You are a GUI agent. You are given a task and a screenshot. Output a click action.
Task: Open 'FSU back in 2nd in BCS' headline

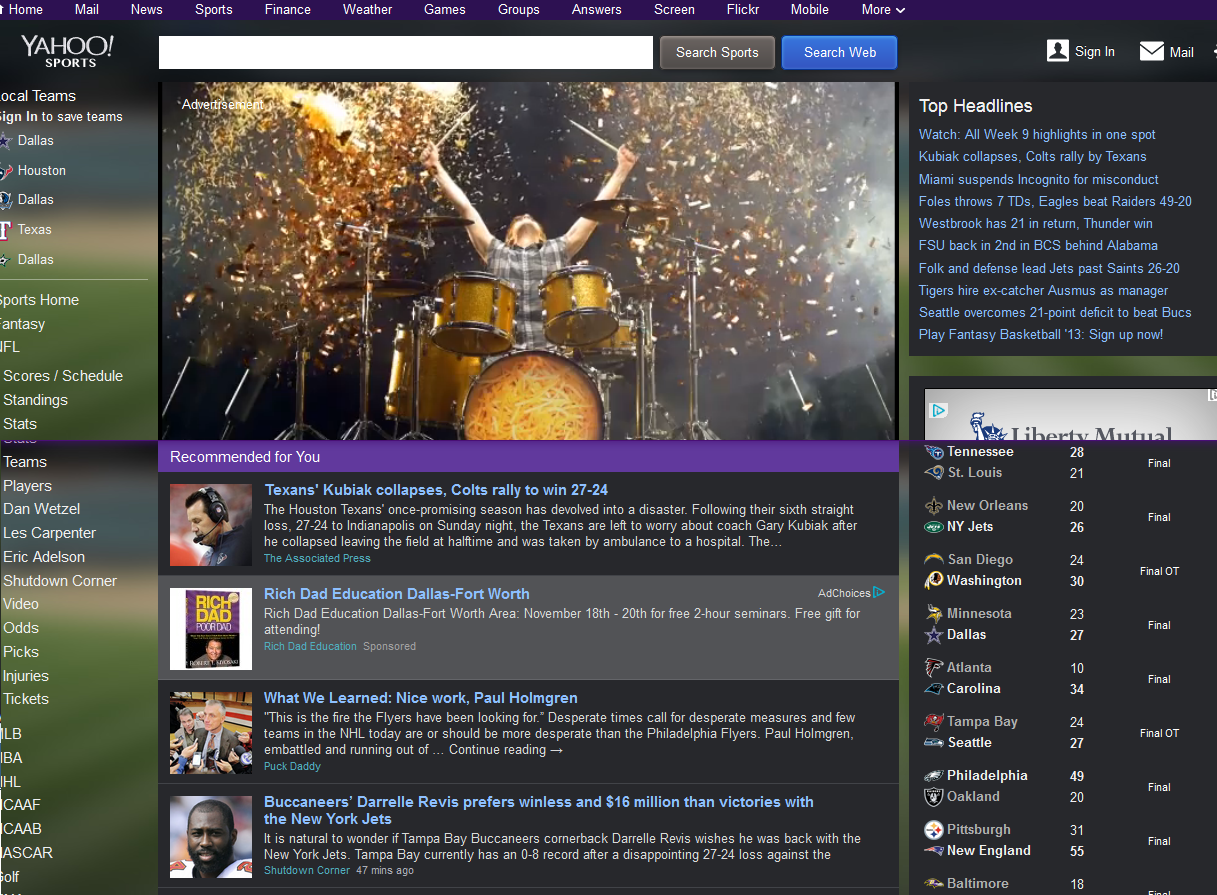(x=1038, y=245)
